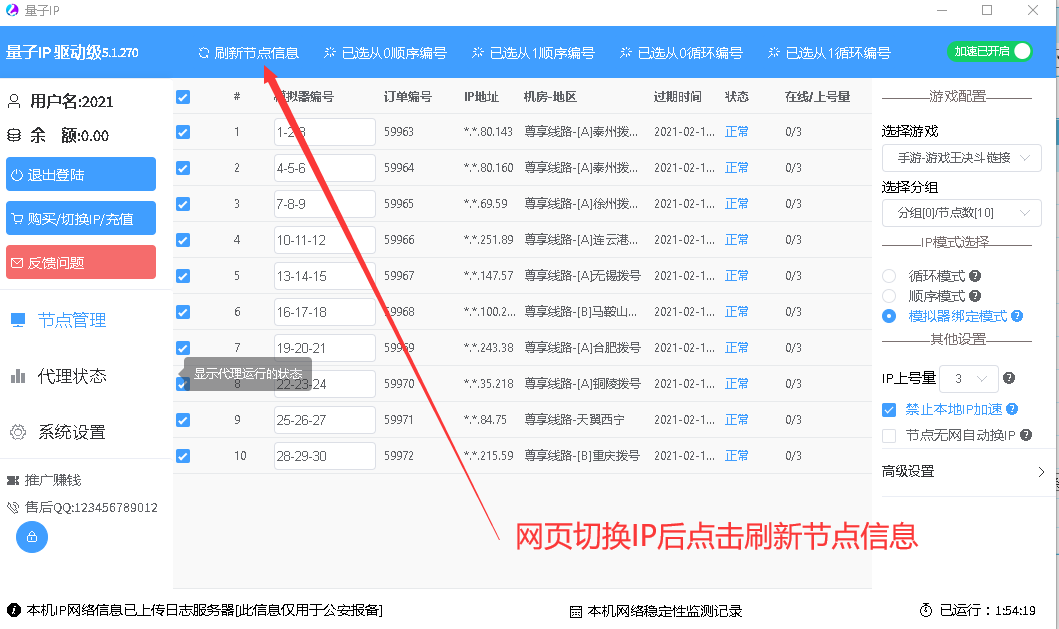1059x629 pixels.
Task: Enable 节点无网自动换IP checkbox
Action: tap(889, 435)
